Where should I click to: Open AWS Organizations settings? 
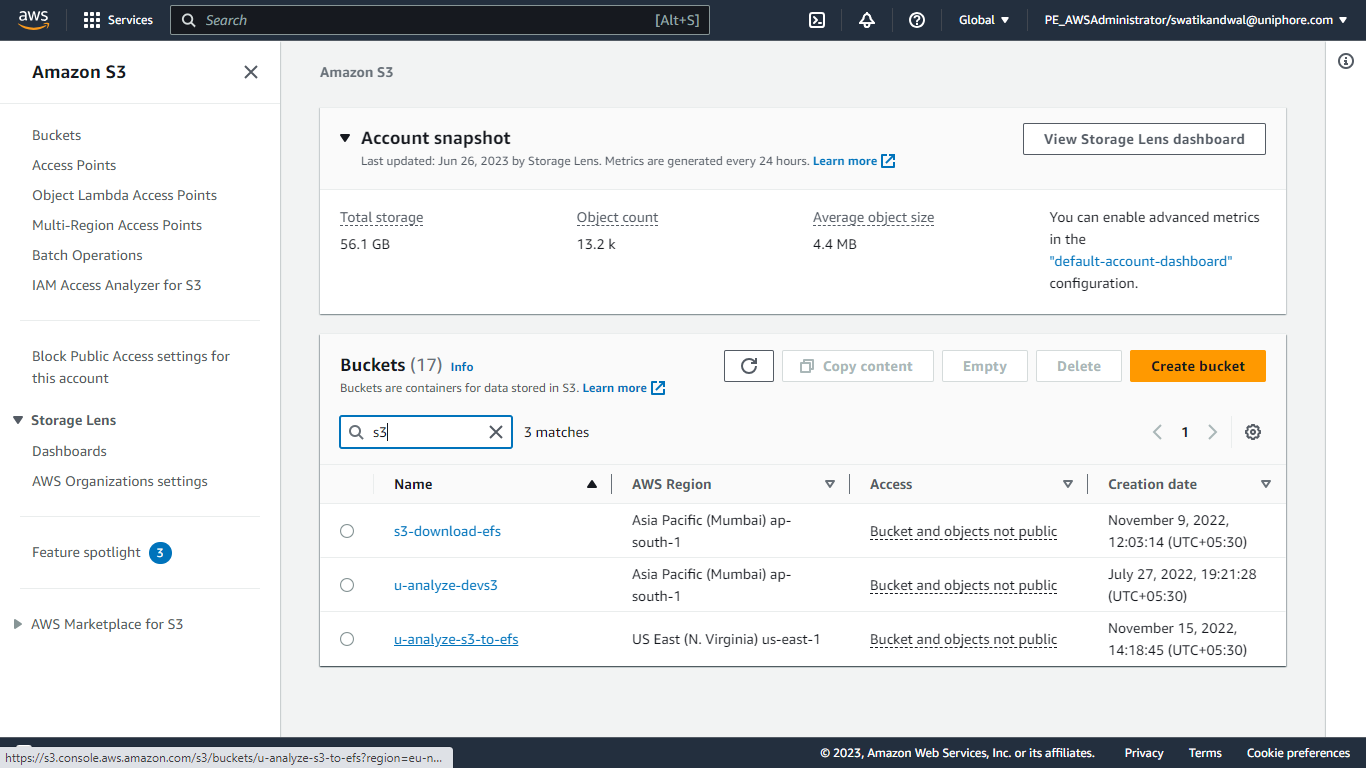click(120, 481)
